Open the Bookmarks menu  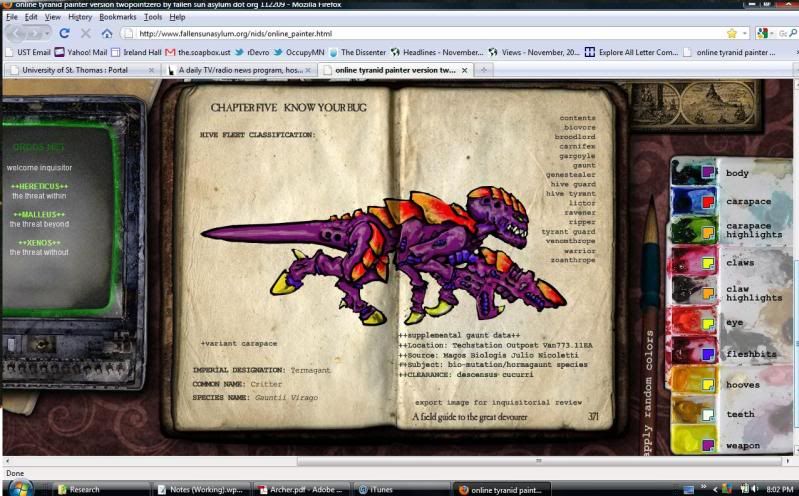(x=118, y=17)
